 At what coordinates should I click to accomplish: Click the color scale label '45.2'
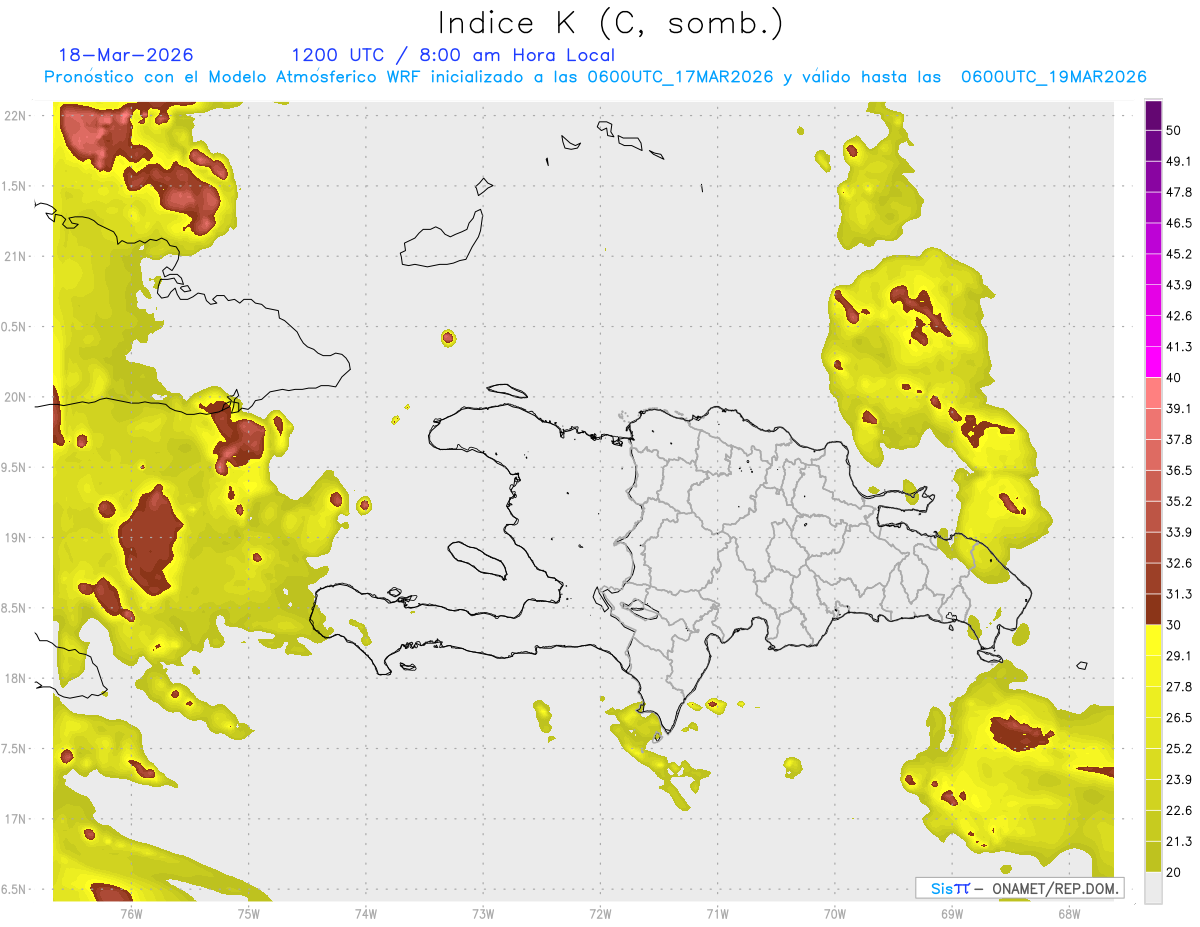[x=1180, y=254]
